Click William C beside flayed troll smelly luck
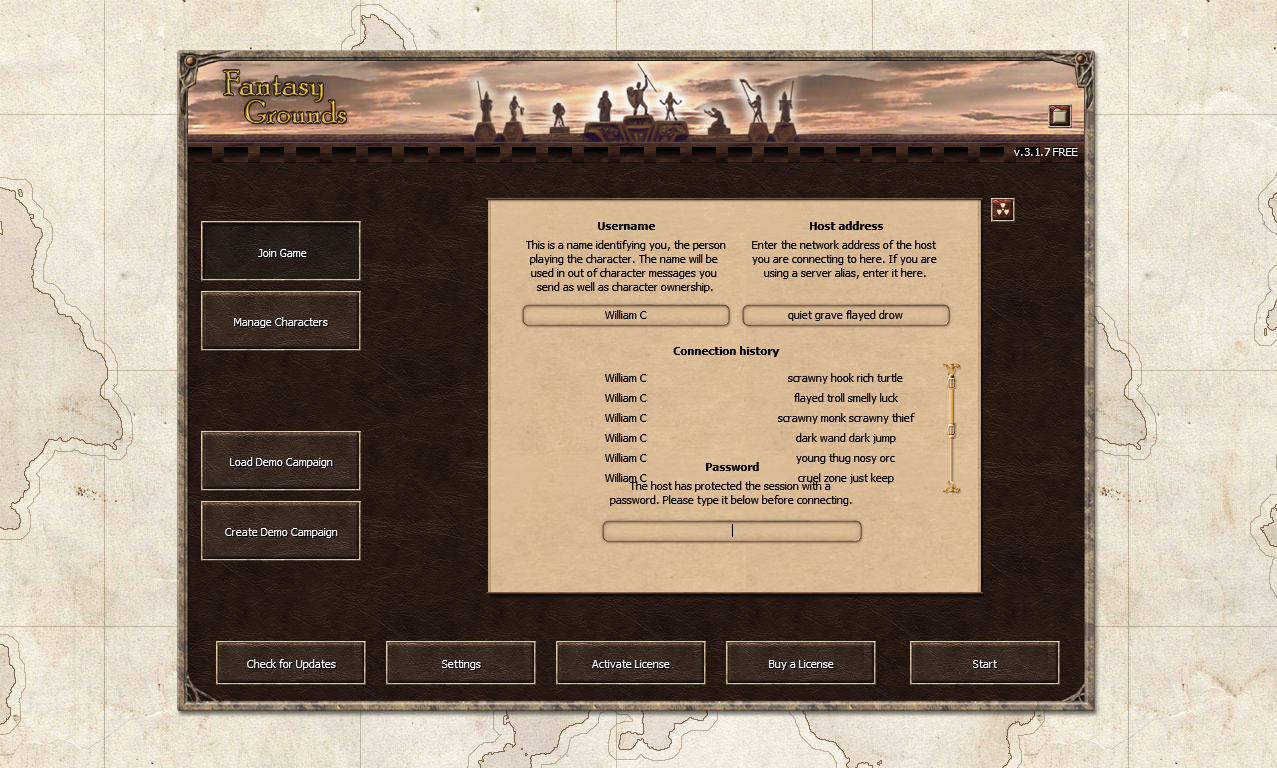The height and width of the screenshot is (768, 1277). [x=626, y=398]
